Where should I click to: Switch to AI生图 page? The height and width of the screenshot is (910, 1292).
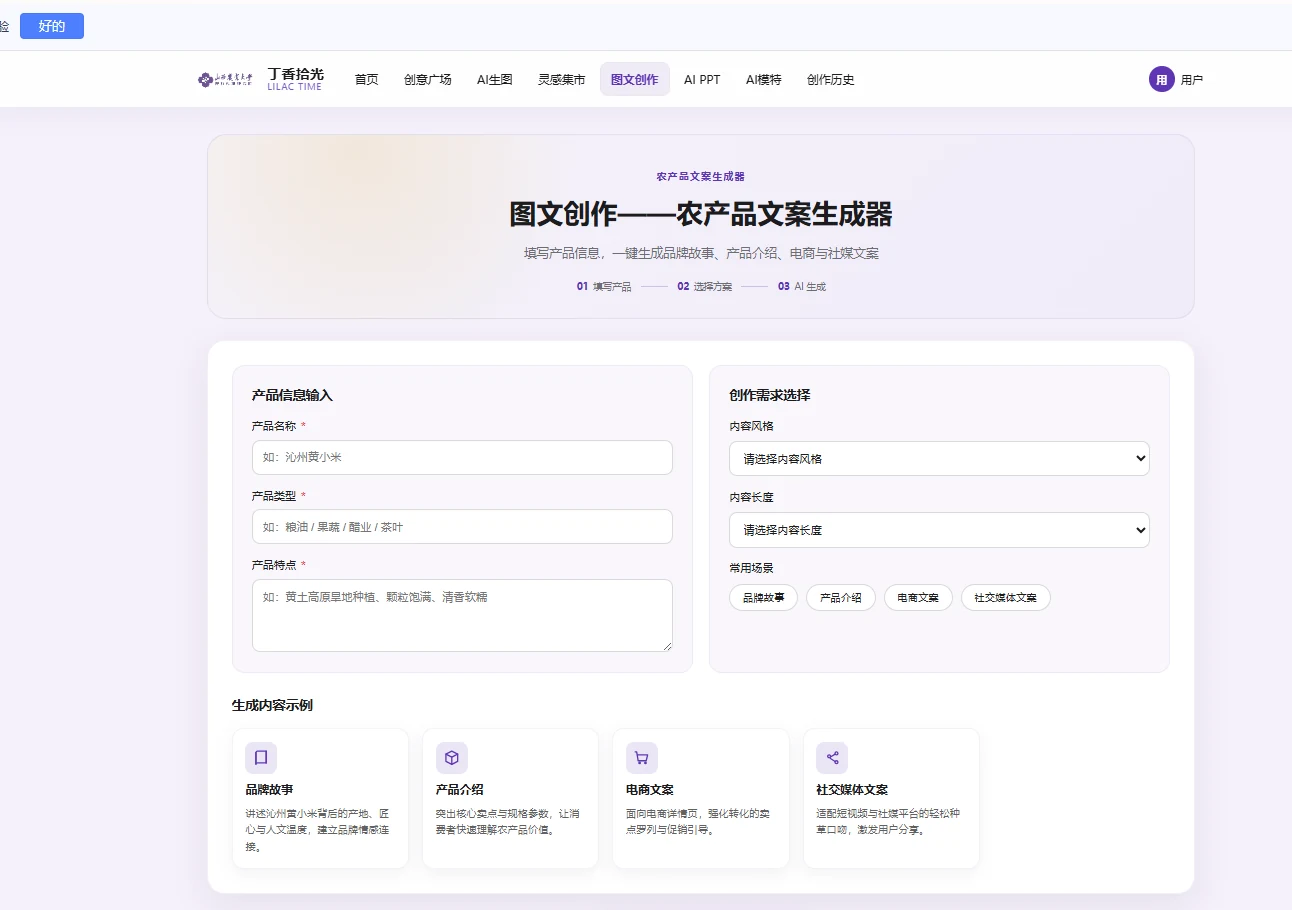pyautogui.click(x=495, y=80)
